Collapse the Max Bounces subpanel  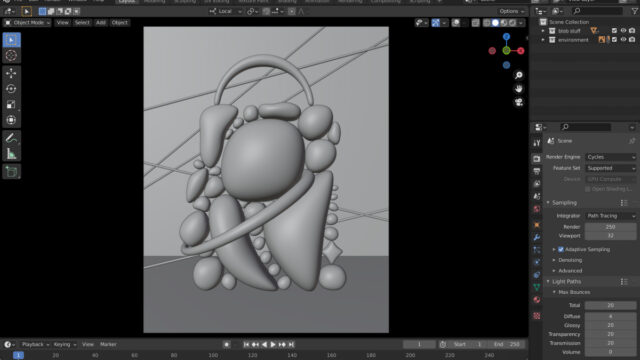pos(554,292)
